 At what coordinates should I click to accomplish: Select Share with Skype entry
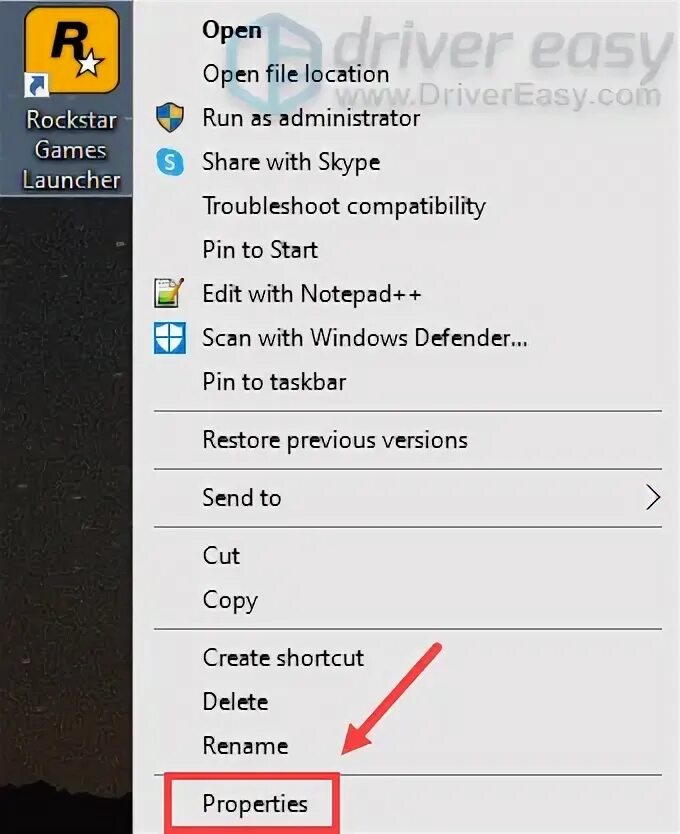coord(291,162)
